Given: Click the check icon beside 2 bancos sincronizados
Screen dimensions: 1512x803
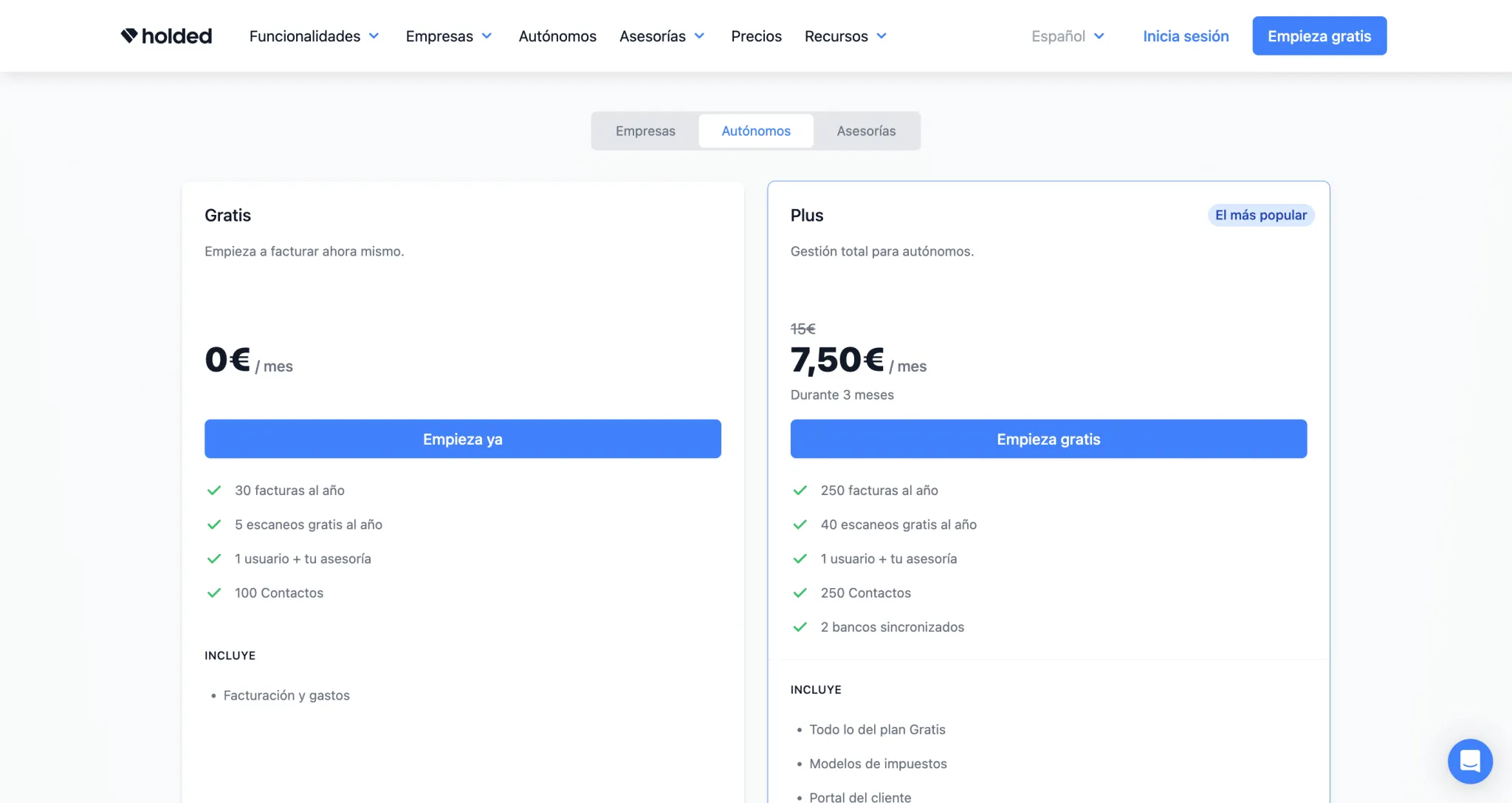Looking at the screenshot, I should tap(800, 626).
